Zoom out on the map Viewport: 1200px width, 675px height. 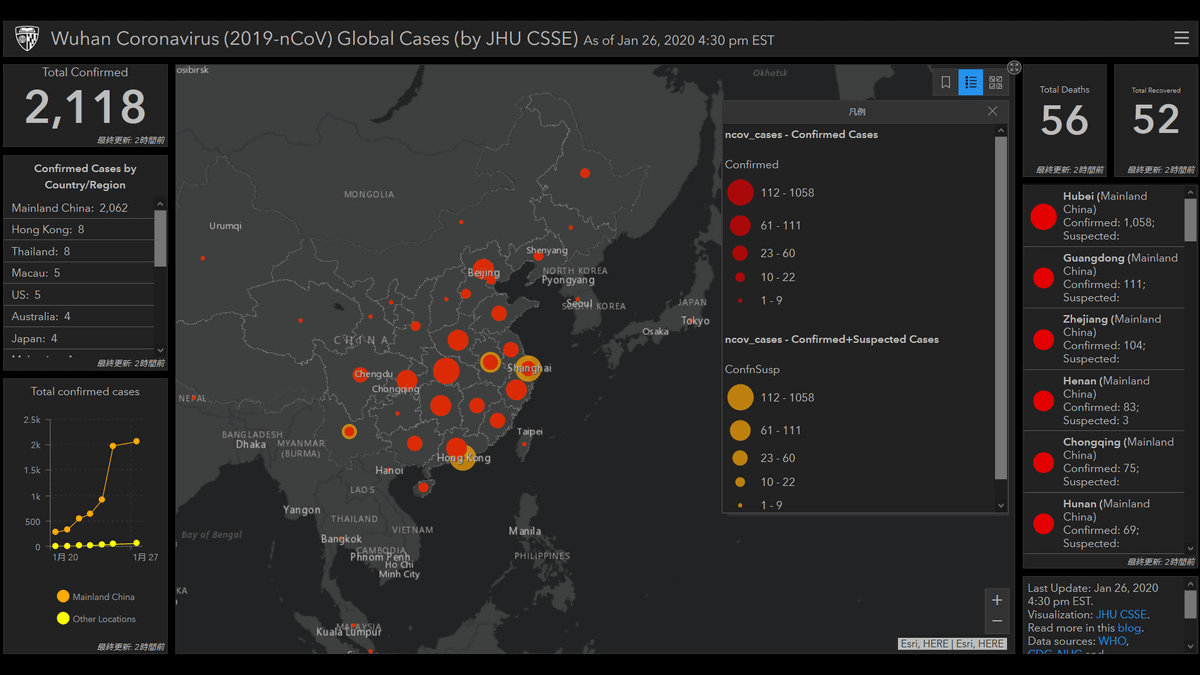click(996, 622)
